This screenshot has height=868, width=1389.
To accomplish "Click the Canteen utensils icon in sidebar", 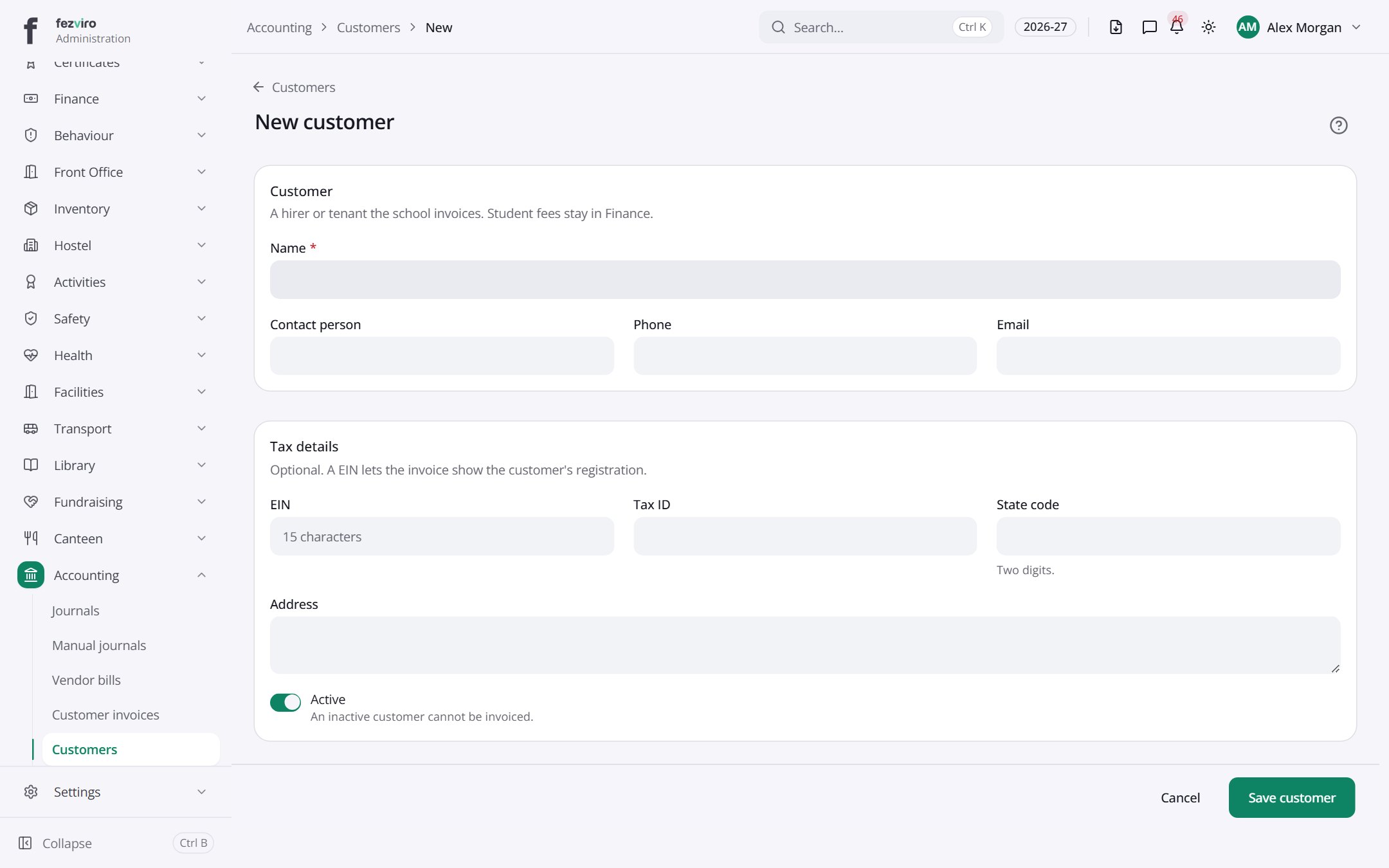I will (x=31, y=538).
